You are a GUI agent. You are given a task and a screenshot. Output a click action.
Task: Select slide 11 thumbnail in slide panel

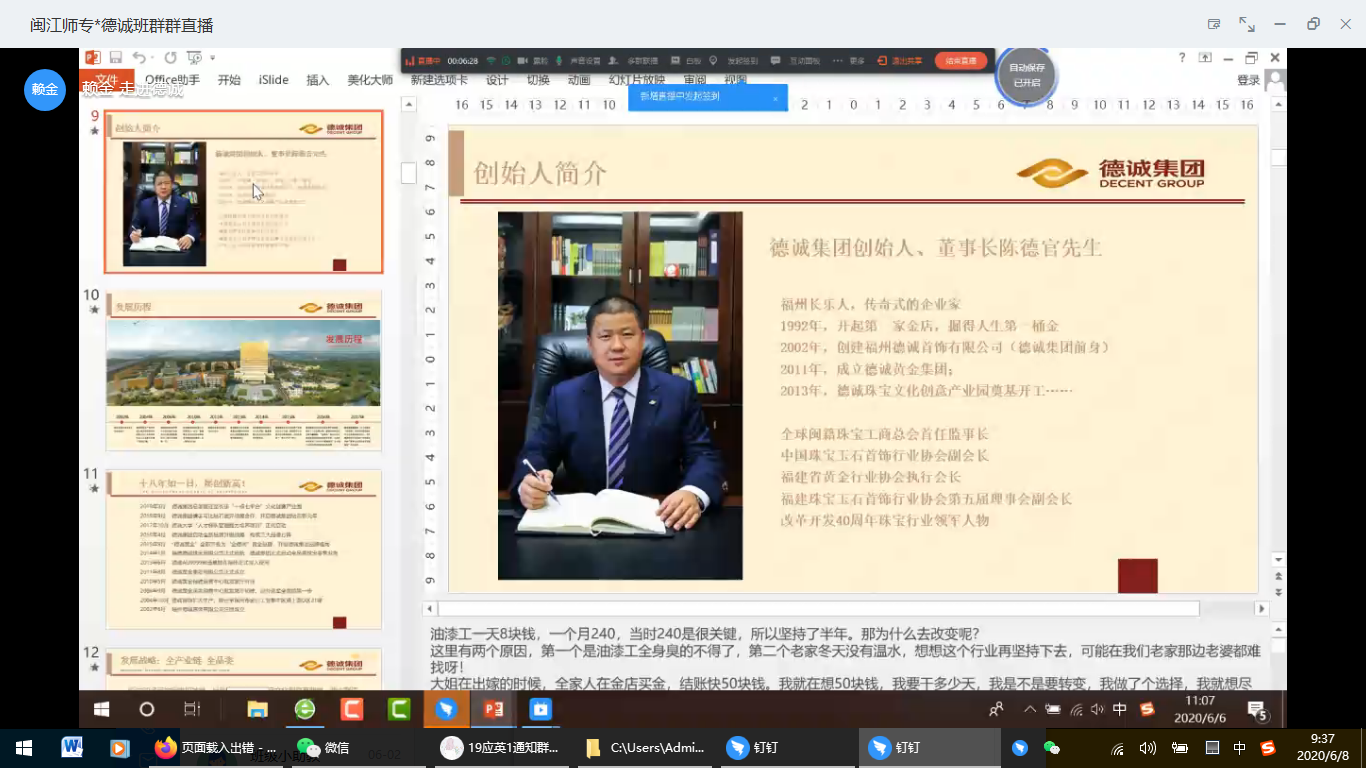click(243, 550)
